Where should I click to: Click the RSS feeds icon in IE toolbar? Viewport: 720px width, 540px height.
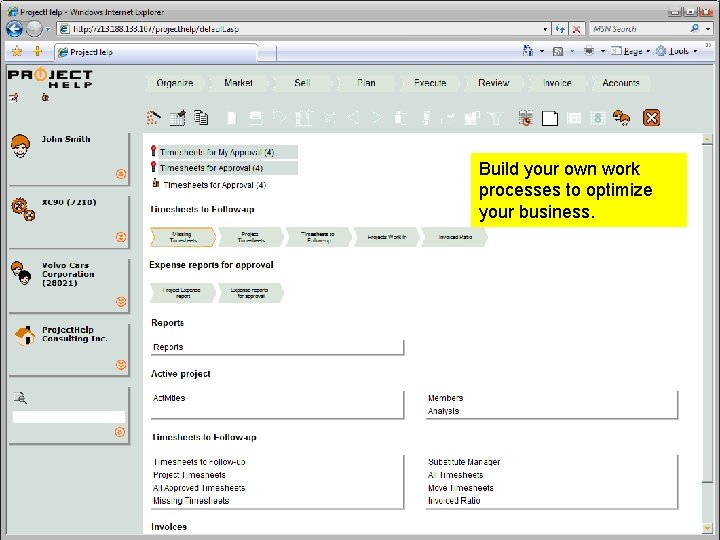coord(558,51)
